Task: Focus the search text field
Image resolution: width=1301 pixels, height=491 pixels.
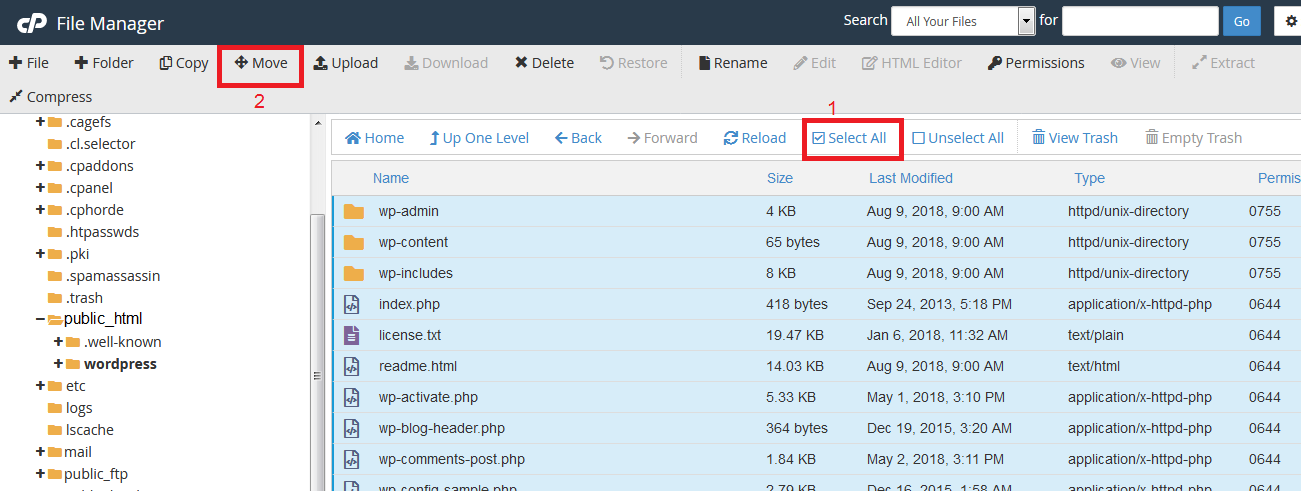Action: [1140, 21]
